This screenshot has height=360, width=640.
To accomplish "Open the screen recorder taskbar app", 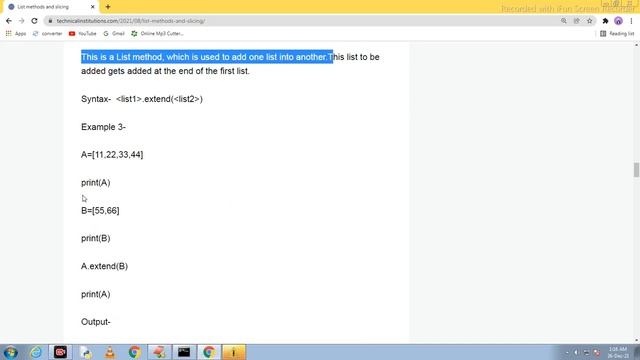I will 60,352.
